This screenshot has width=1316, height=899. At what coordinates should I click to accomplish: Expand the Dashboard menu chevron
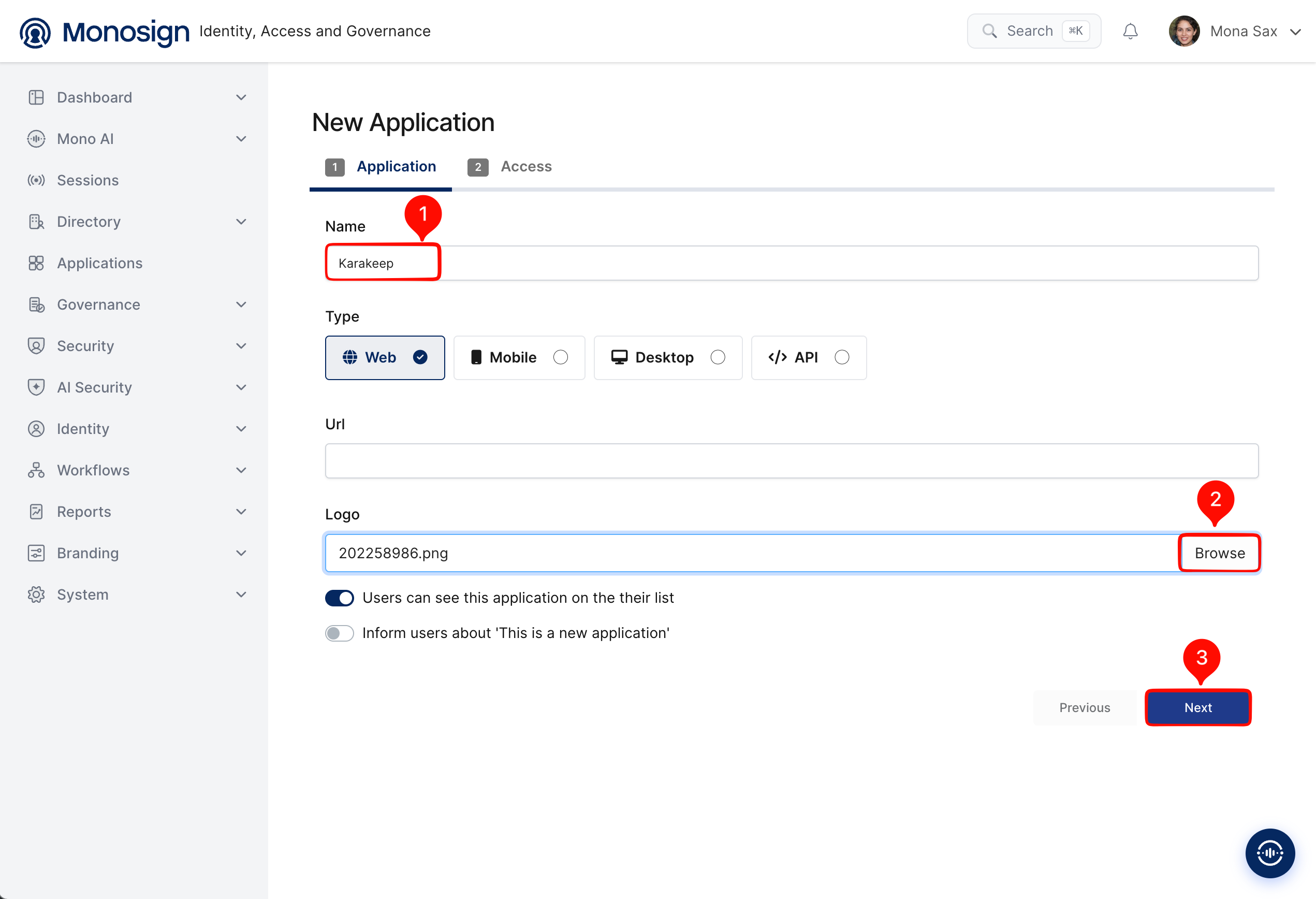tap(241, 97)
